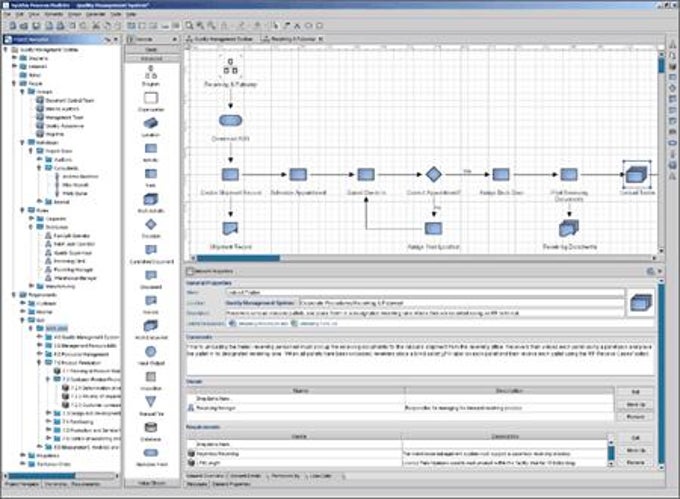Click the Project Navigator horizontal scrollbar thumb
The image size is (680, 499).
point(42,476)
